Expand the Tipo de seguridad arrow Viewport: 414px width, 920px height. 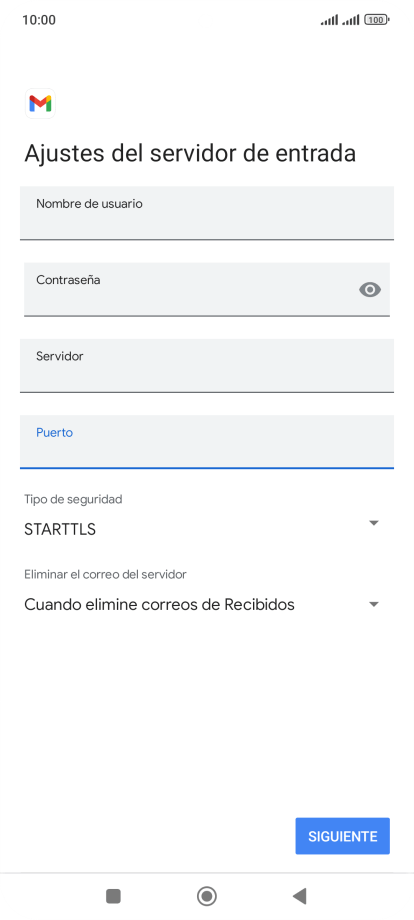[374, 522]
